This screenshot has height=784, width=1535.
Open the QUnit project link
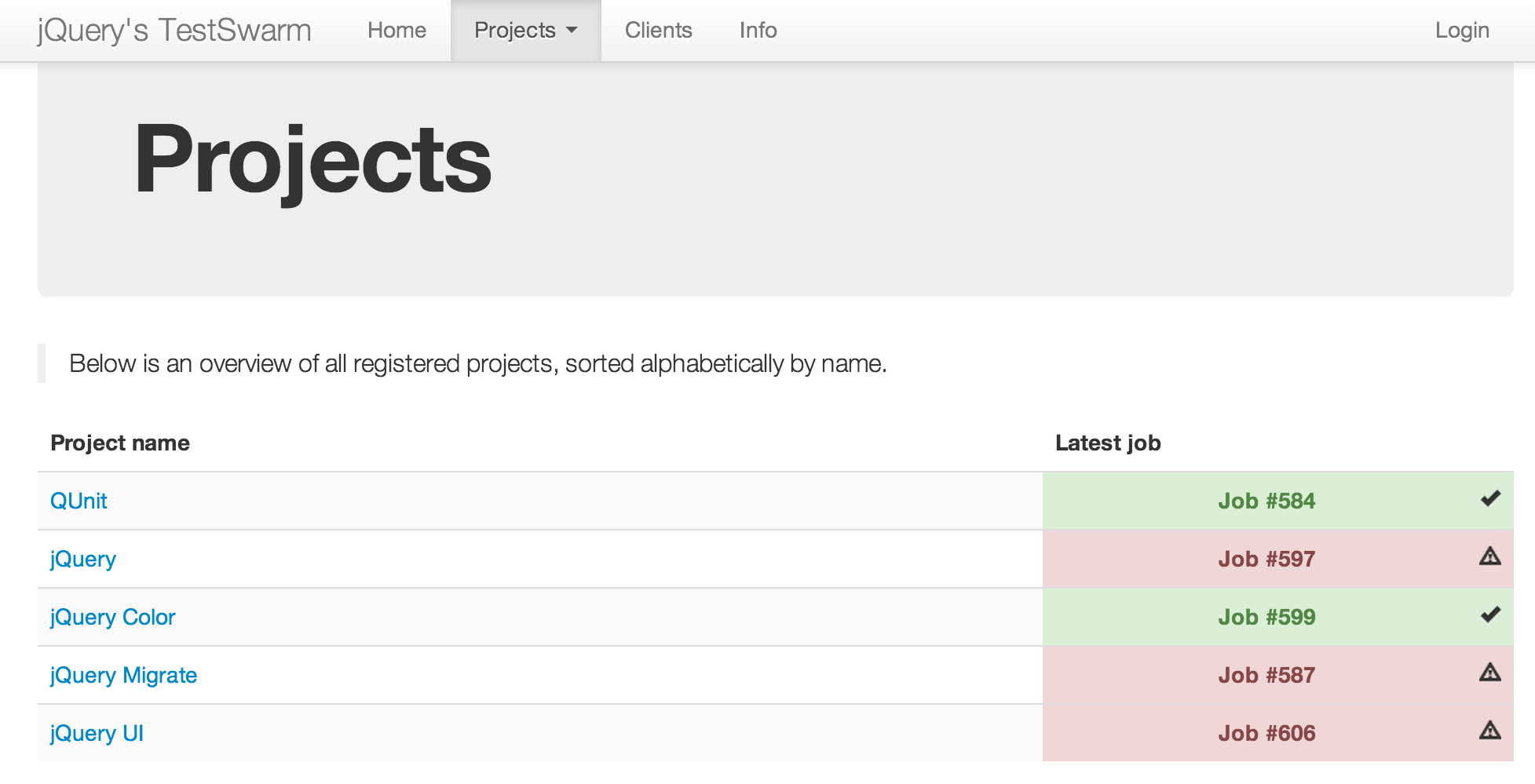click(79, 501)
